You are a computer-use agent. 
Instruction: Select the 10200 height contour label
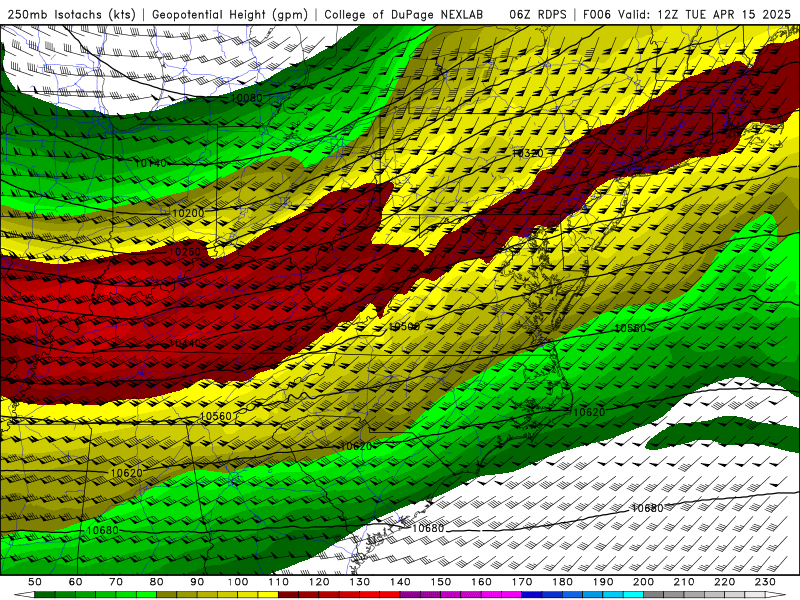tap(188, 213)
